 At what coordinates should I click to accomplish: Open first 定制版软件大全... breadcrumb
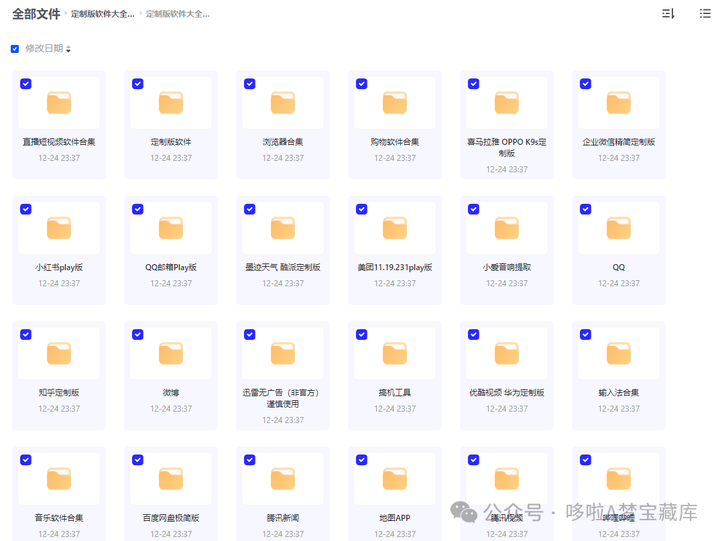coord(102,14)
